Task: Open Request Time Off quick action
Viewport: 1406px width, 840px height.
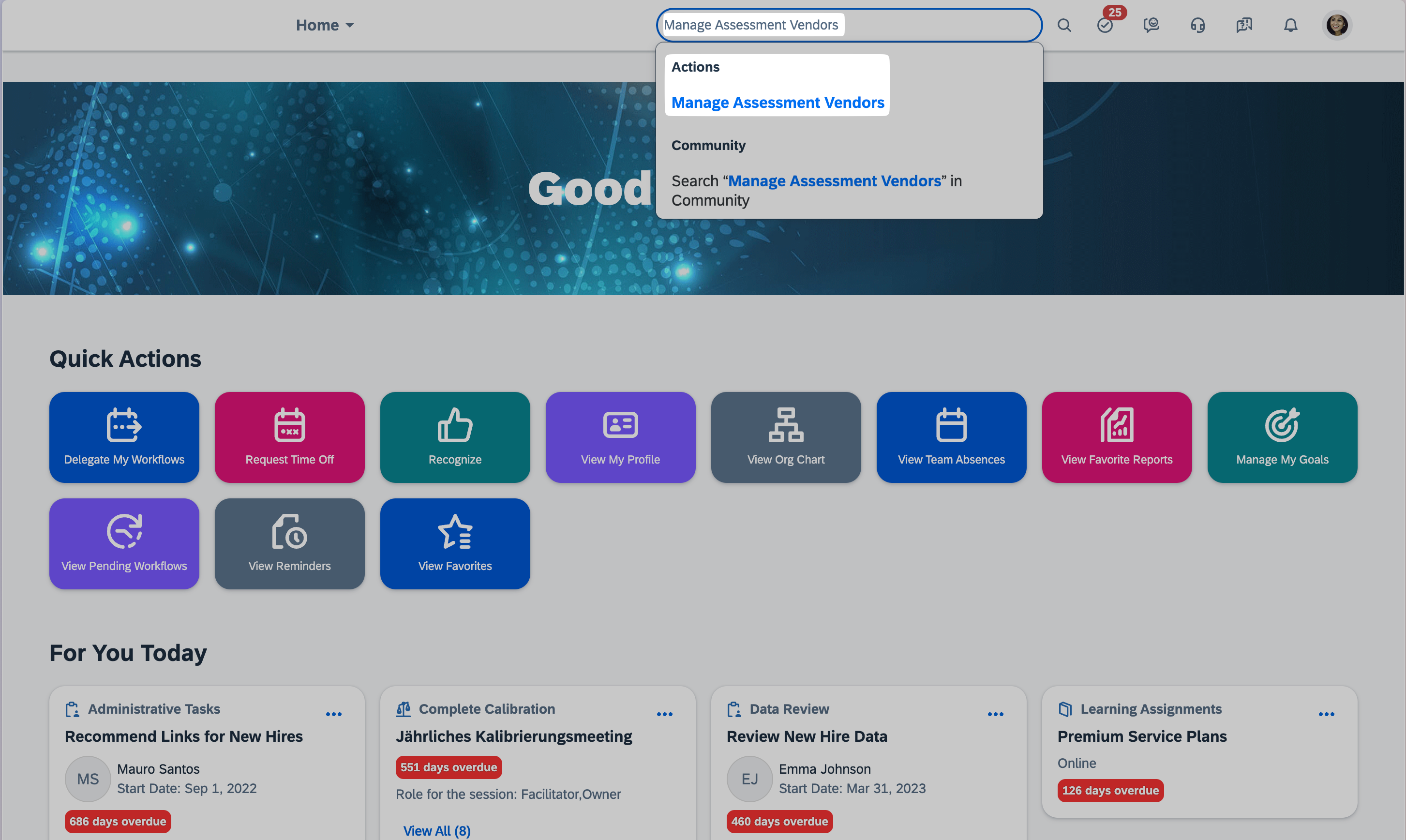Action: coord(289,437)
